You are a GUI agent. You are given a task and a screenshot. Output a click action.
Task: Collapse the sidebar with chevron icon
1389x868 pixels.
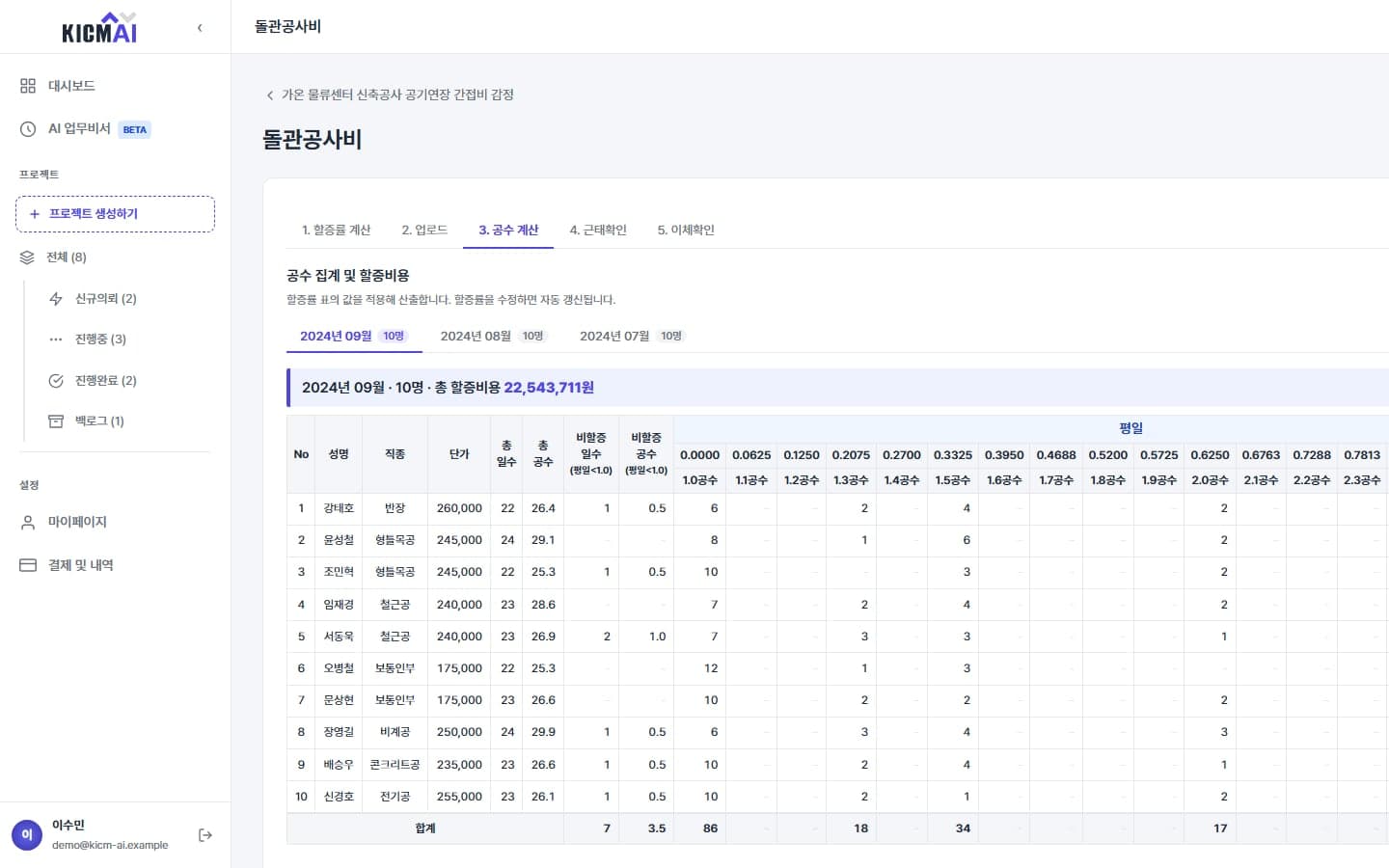coord(200,28)
